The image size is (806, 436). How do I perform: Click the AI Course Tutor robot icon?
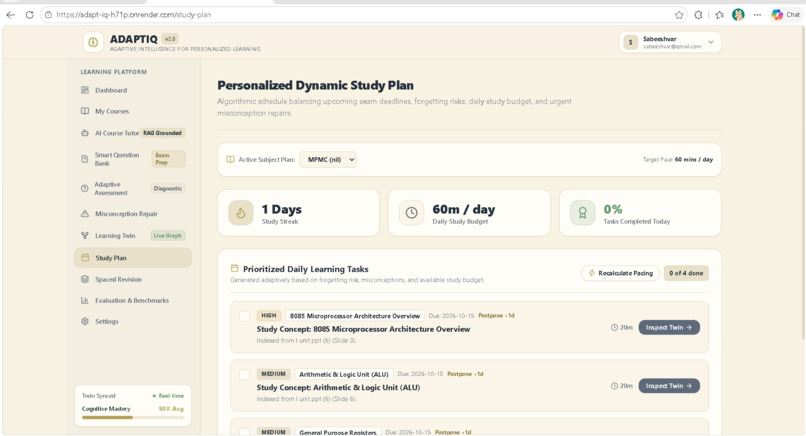point(85,133)
